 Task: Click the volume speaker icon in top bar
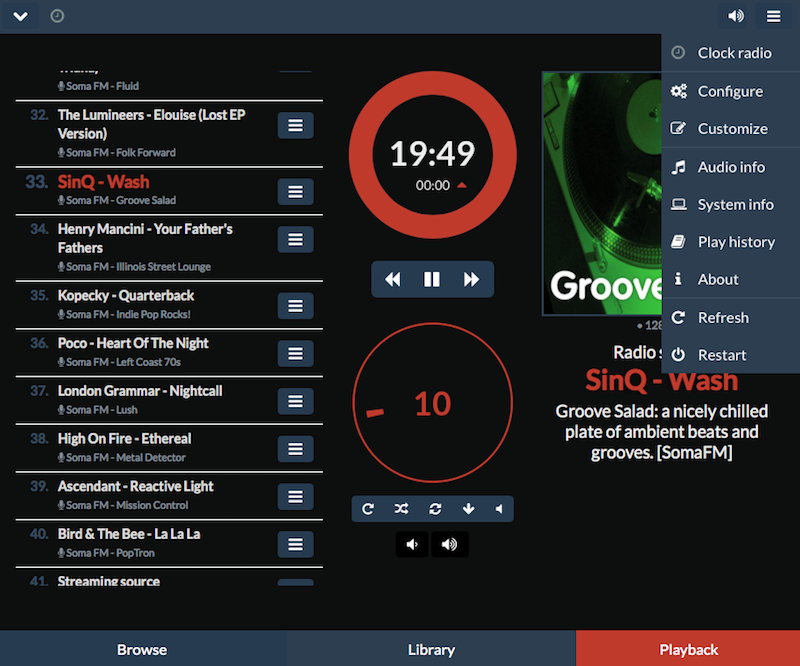point(736,16)
